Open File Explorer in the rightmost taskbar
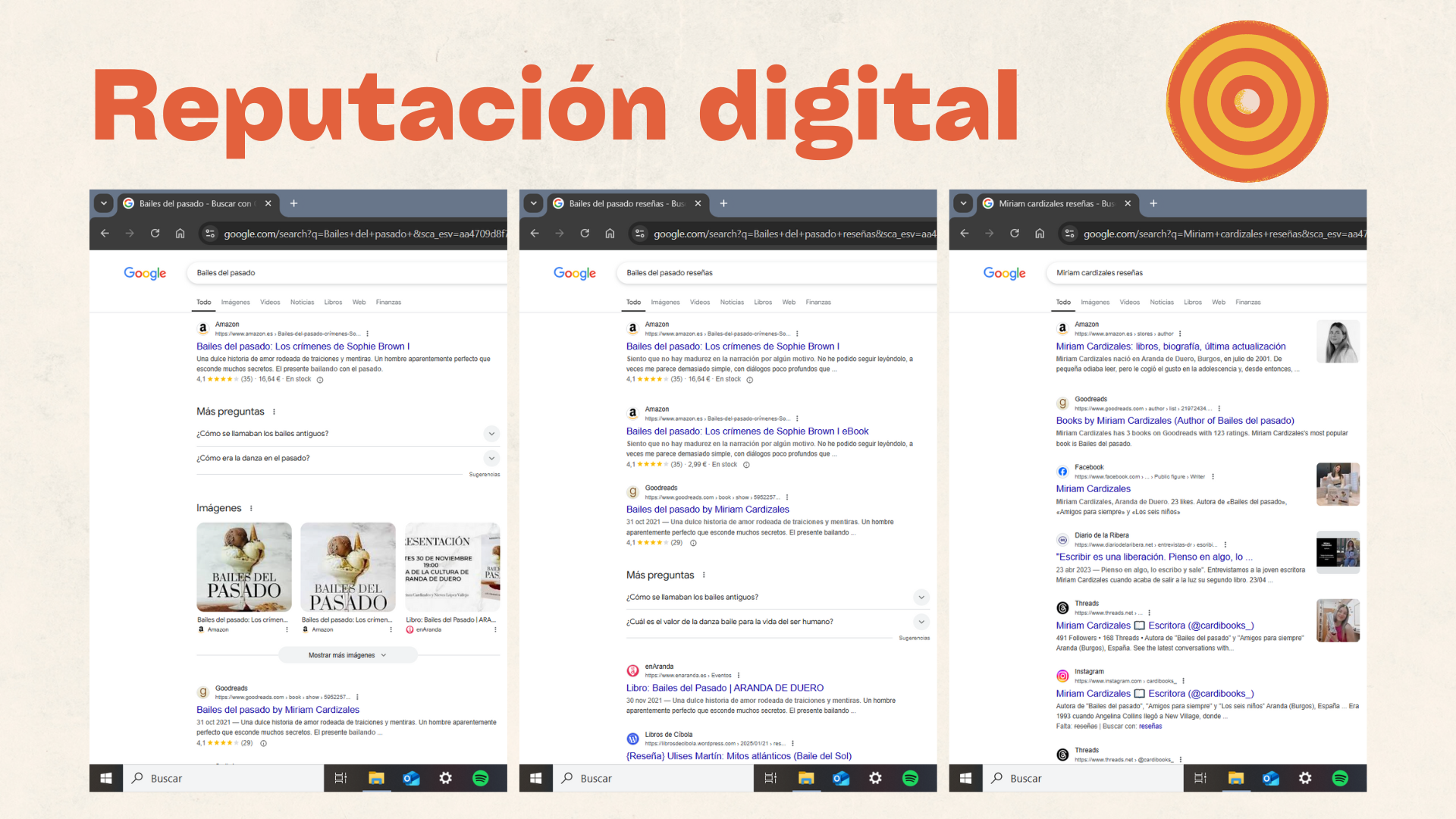The image size is (1456, 819). point(1236,778)
